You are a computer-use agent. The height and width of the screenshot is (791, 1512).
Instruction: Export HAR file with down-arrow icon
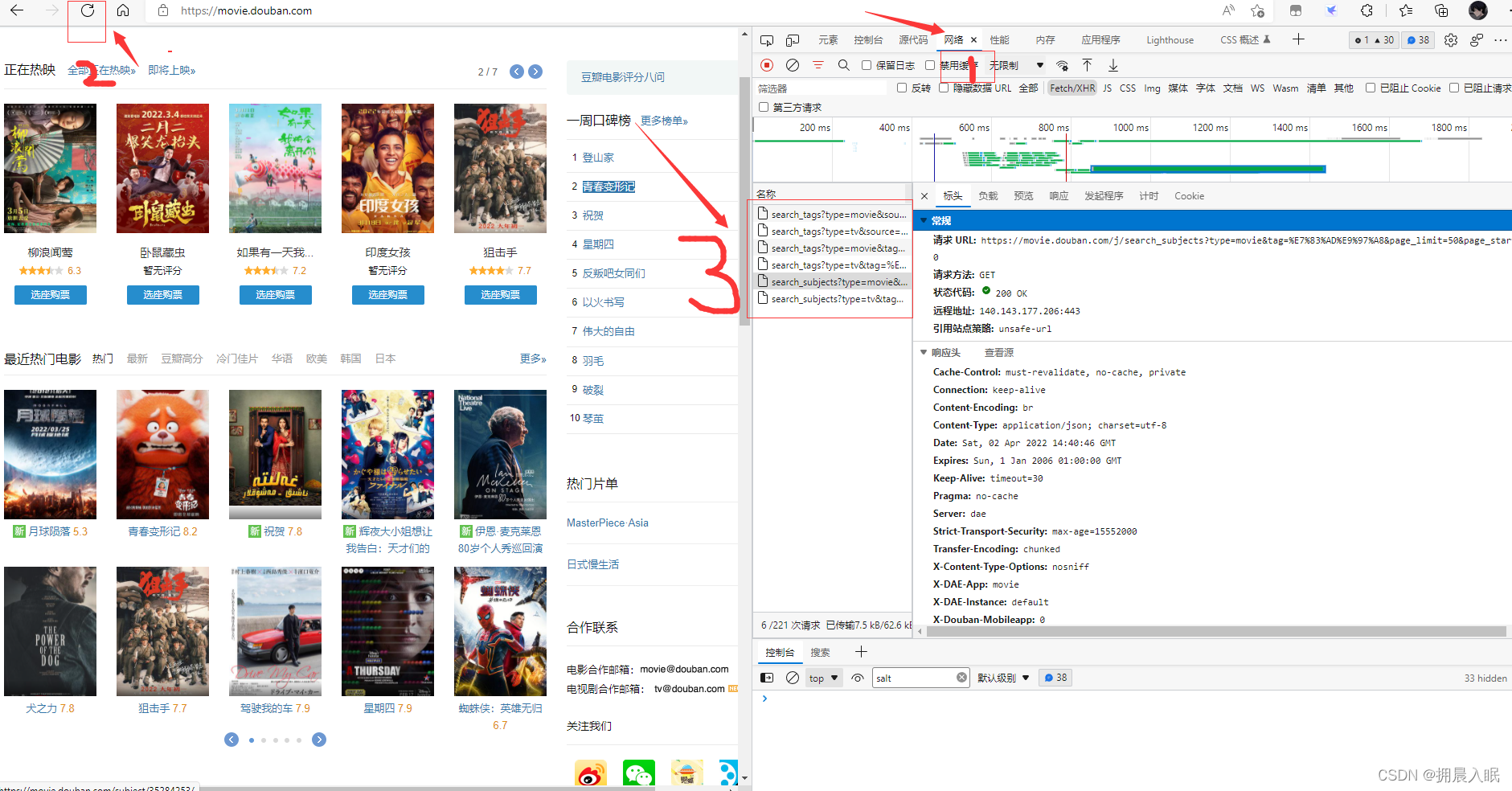point(1113,65)
